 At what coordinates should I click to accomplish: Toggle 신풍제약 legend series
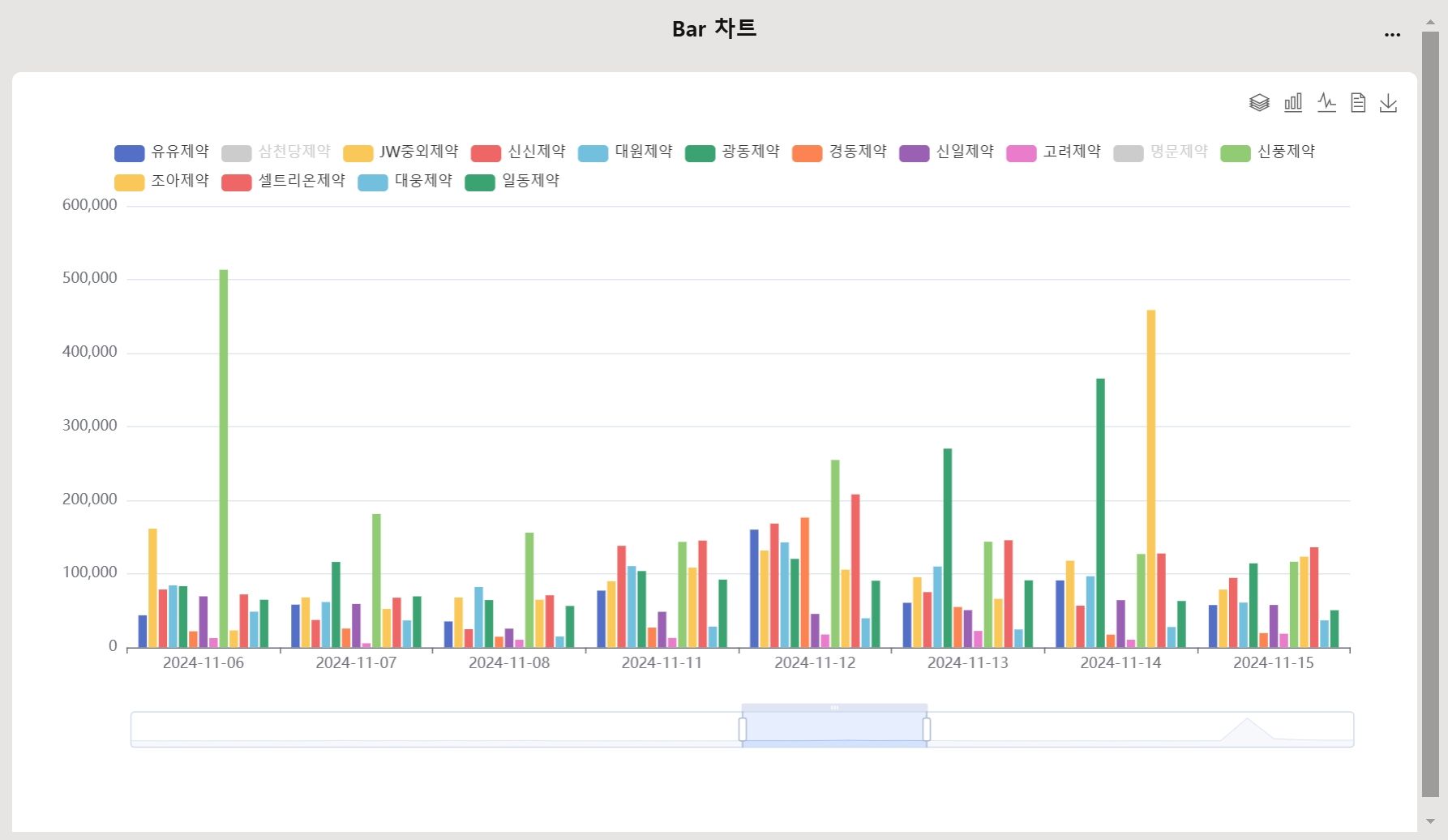(1267, 152)
